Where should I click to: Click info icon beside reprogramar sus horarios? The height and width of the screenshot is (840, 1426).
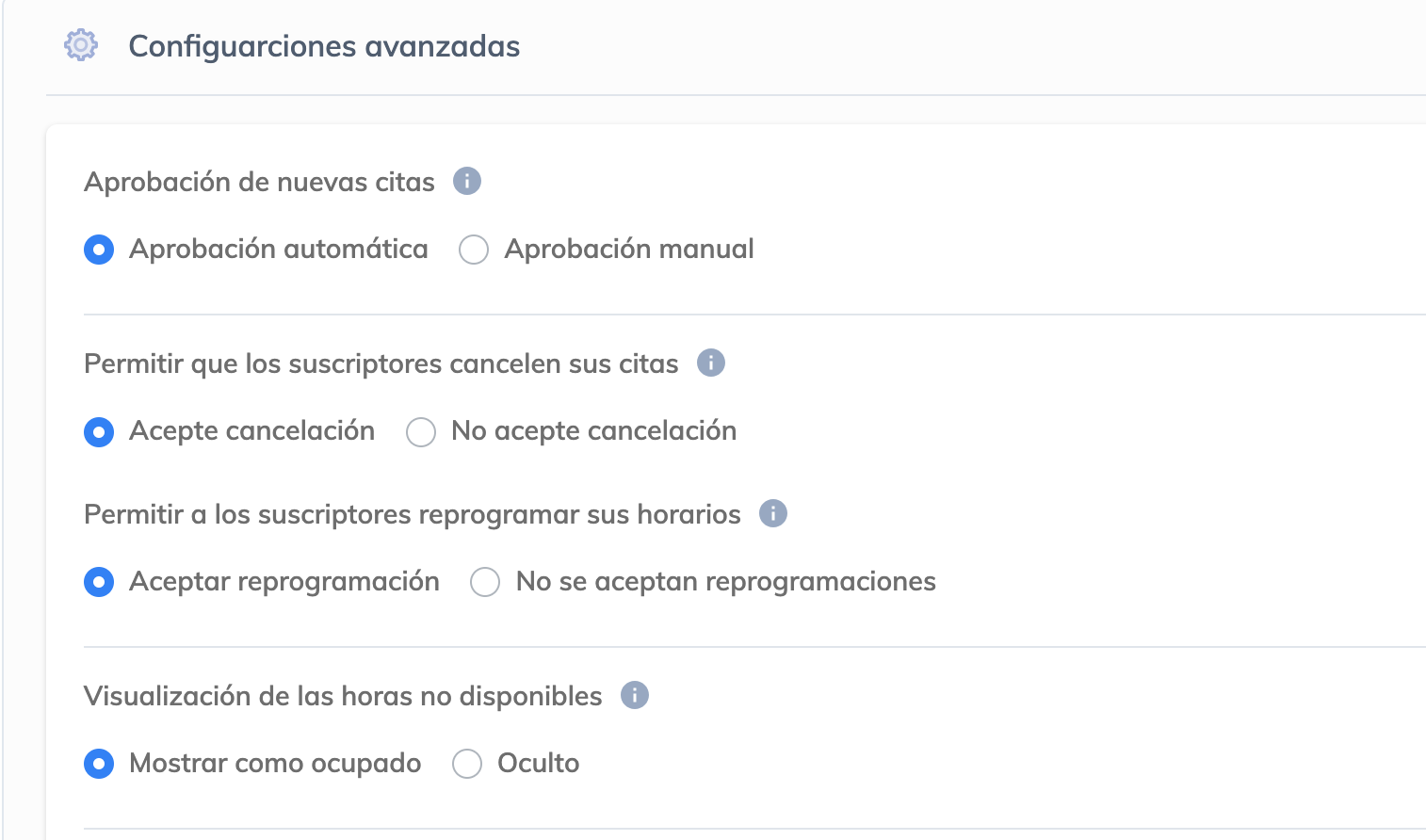pyautogui.click(x=773, y=513)
